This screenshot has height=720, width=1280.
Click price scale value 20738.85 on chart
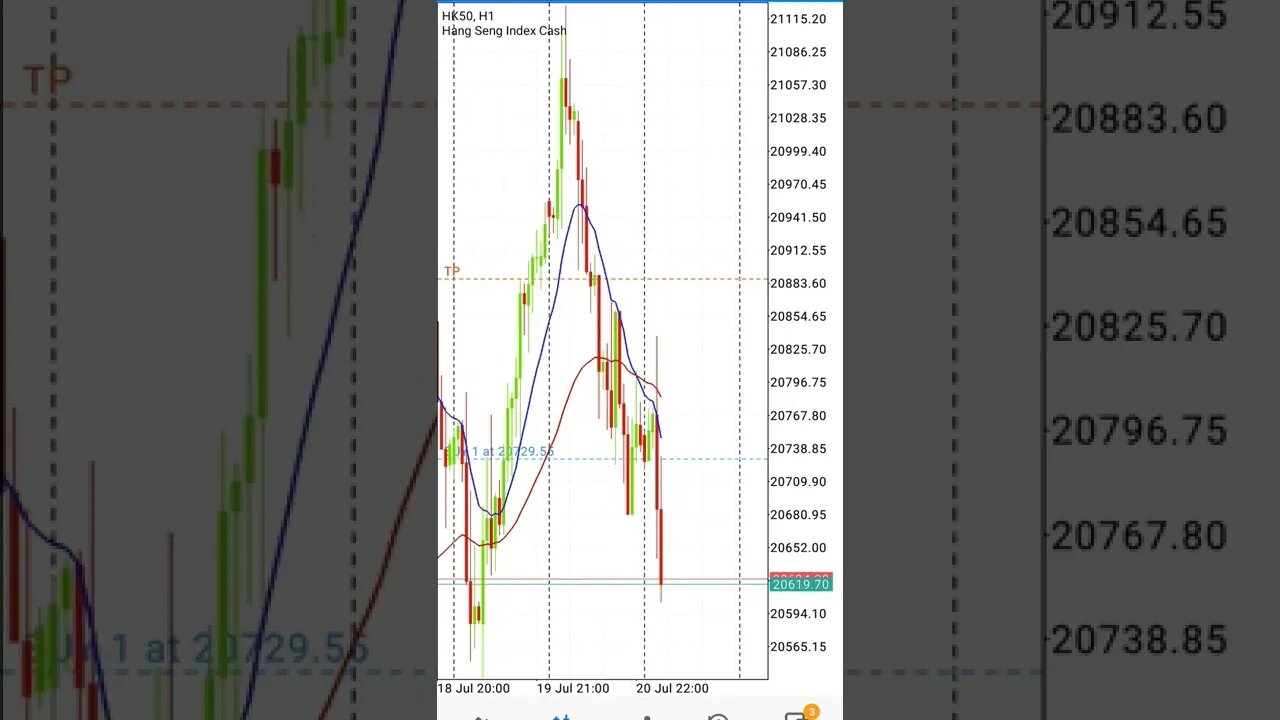798,448
